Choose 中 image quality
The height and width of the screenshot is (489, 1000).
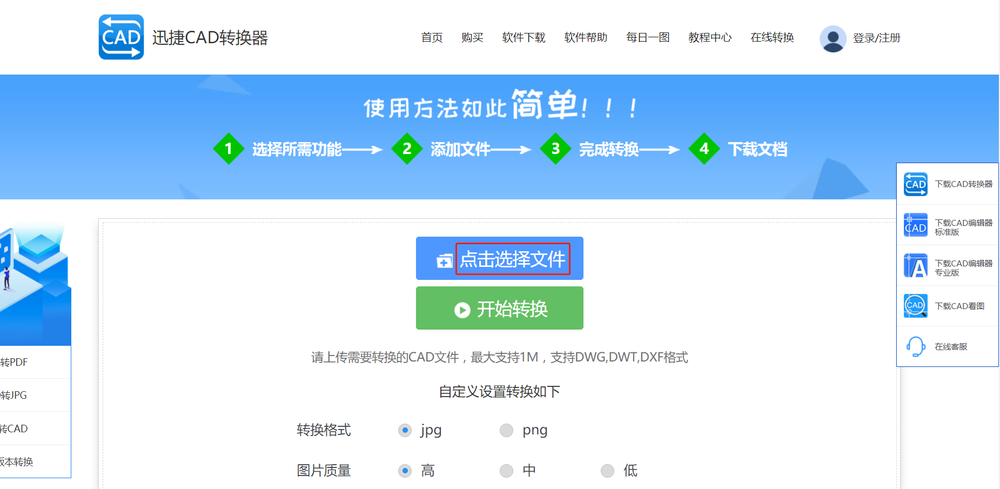pyautogui.click(x=506, y=471)
